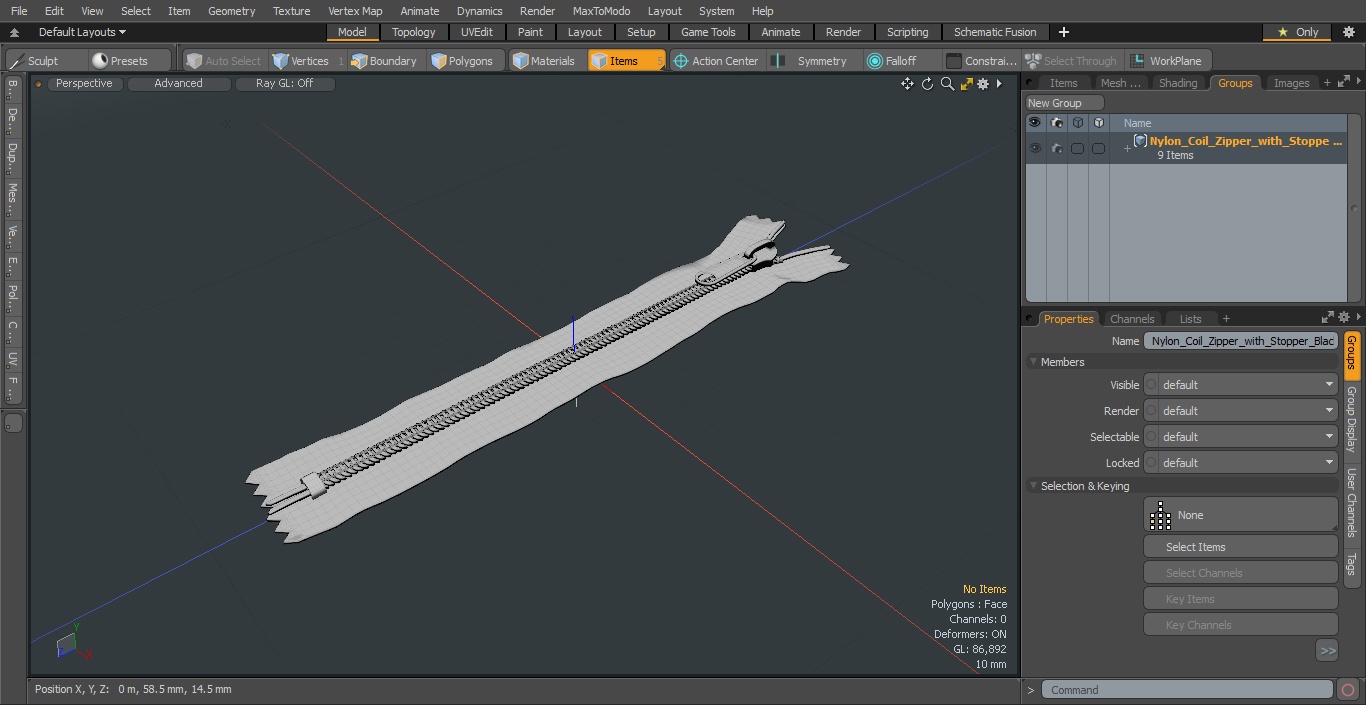Open viewport settings gear icon
This screenshot has height=705, width=1366.
[983, 84]
